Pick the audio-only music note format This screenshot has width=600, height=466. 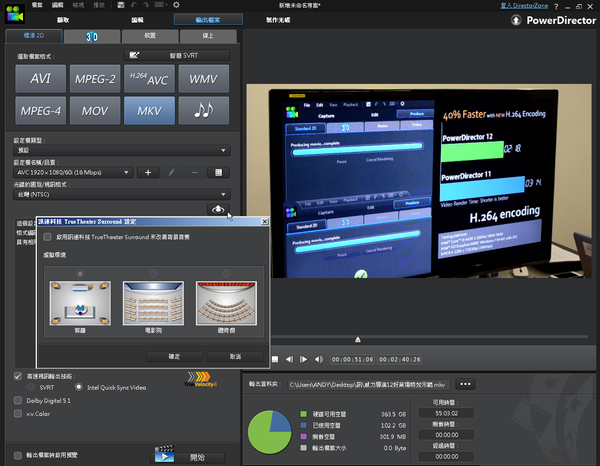pos(204,110)
